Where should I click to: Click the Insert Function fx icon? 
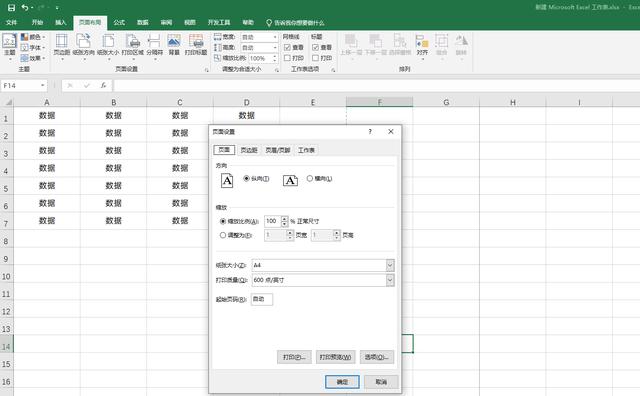[x=103, y=85]
